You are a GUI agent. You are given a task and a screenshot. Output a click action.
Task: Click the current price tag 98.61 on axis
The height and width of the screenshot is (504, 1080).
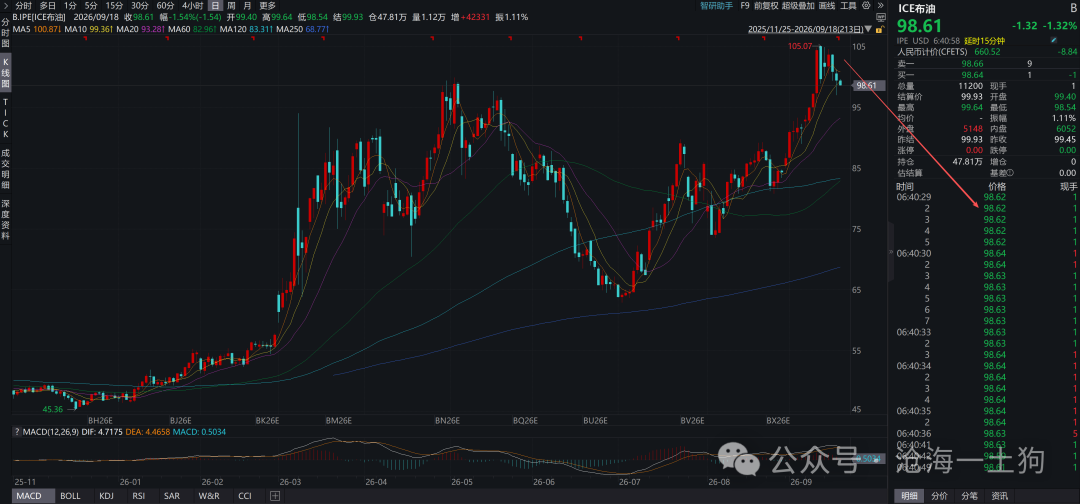coord(867,85)
